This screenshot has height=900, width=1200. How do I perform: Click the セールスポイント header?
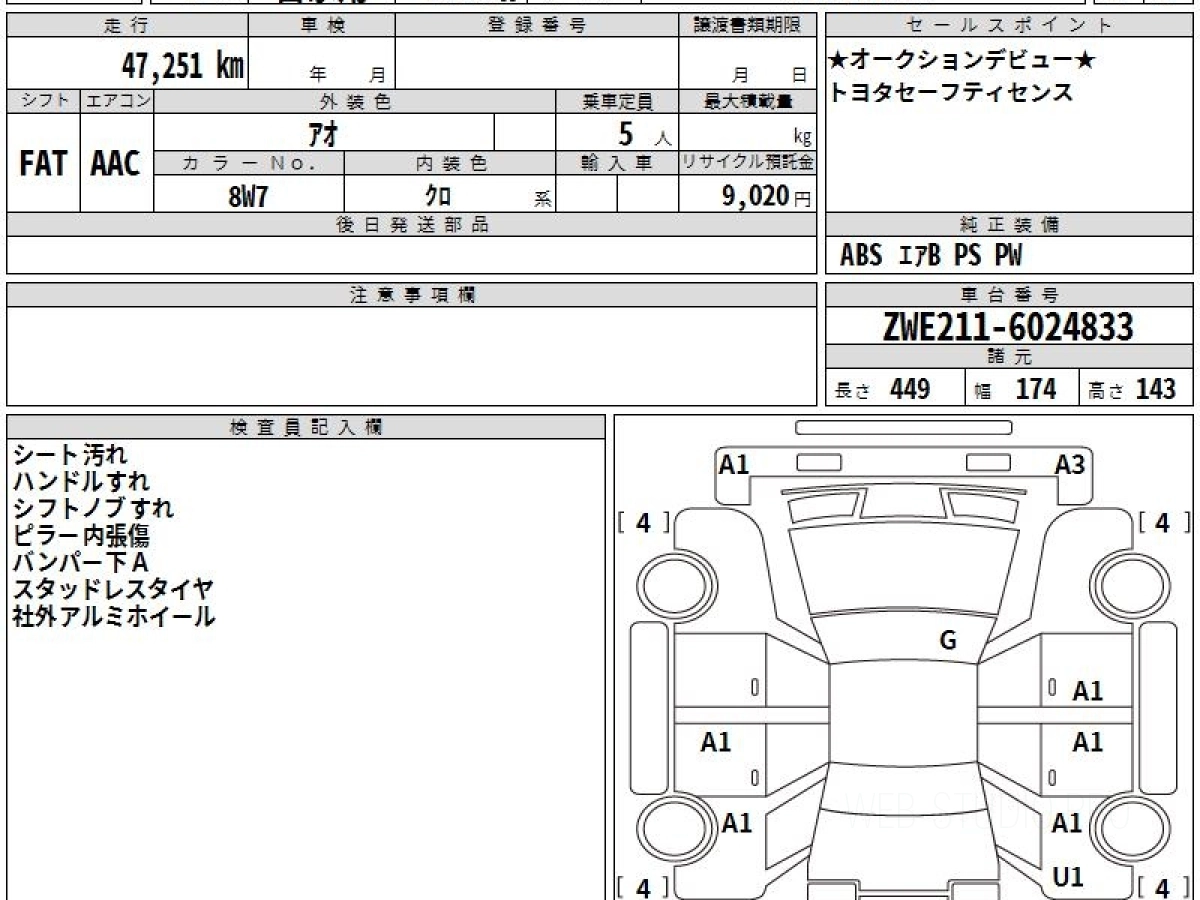coord(1010,26)
